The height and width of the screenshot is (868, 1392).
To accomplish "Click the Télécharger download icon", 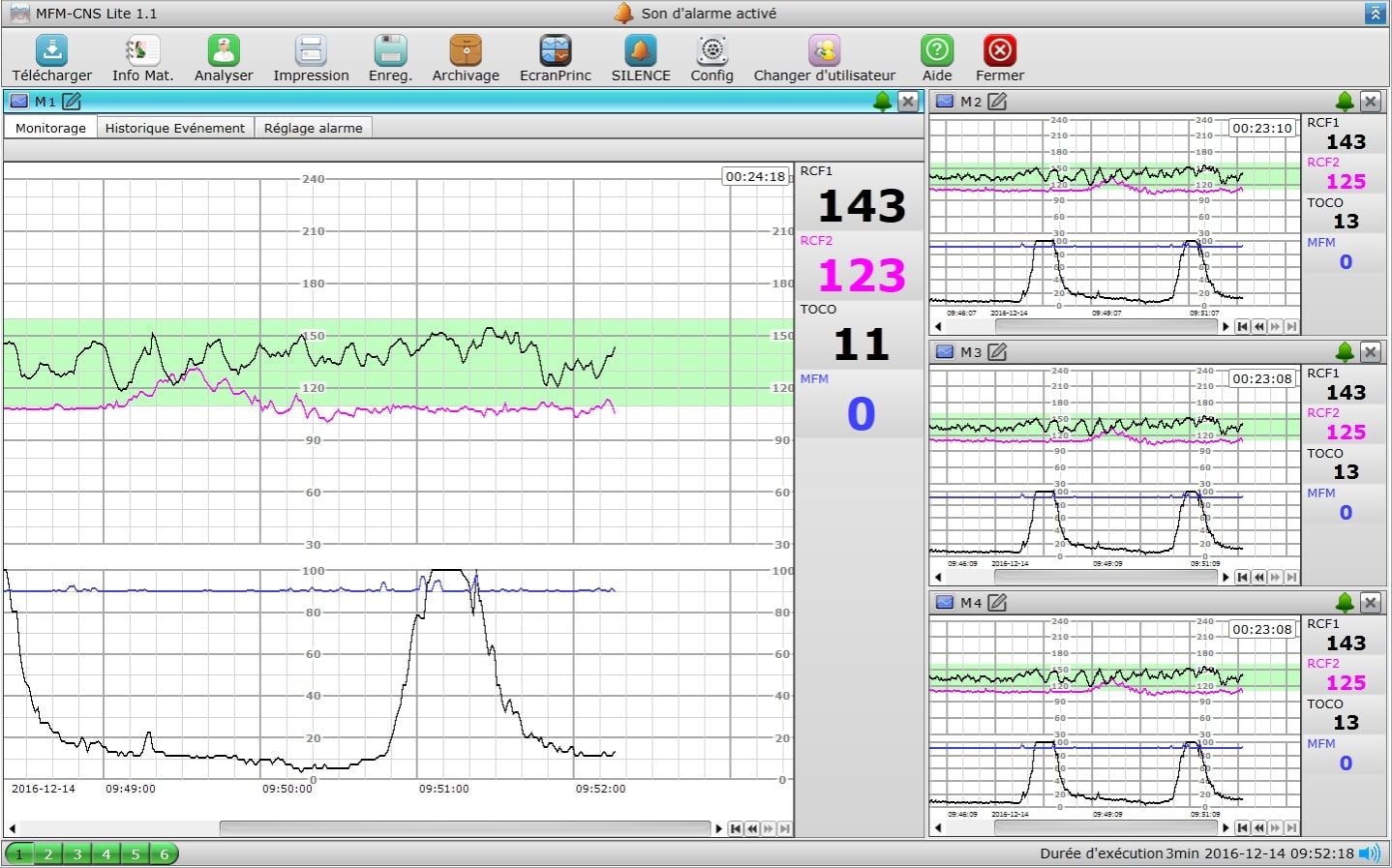I will pyautogui.click(x=51, y=50).
